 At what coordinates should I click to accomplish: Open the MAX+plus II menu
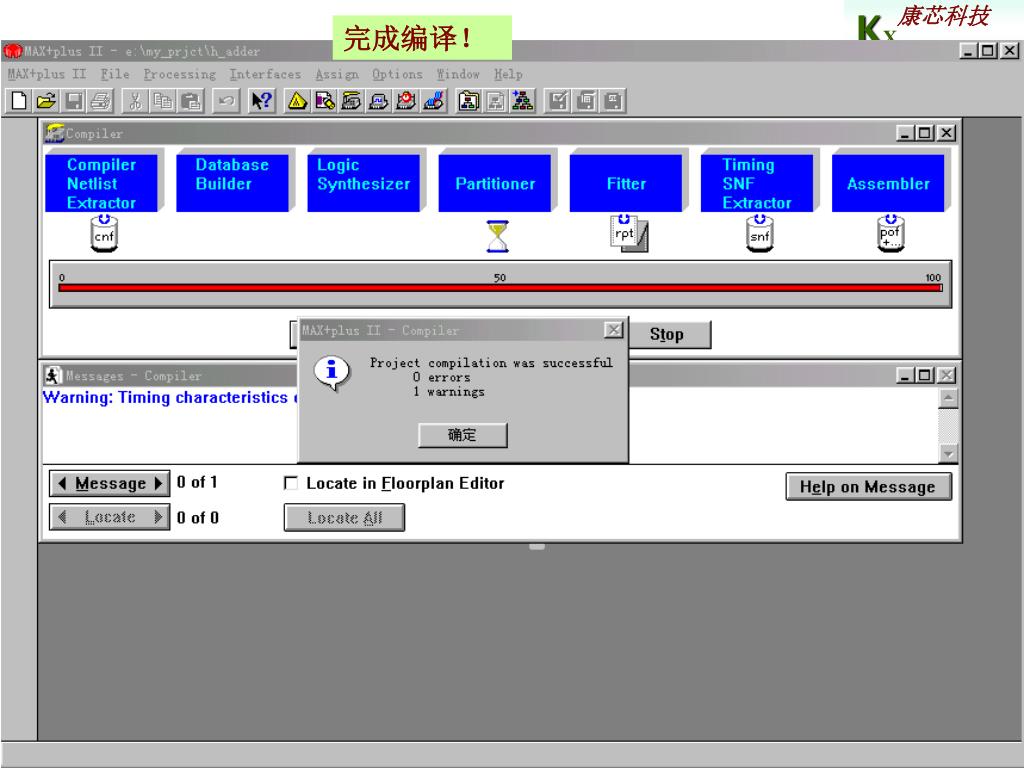pyautogui.click(x=46, y=74)
